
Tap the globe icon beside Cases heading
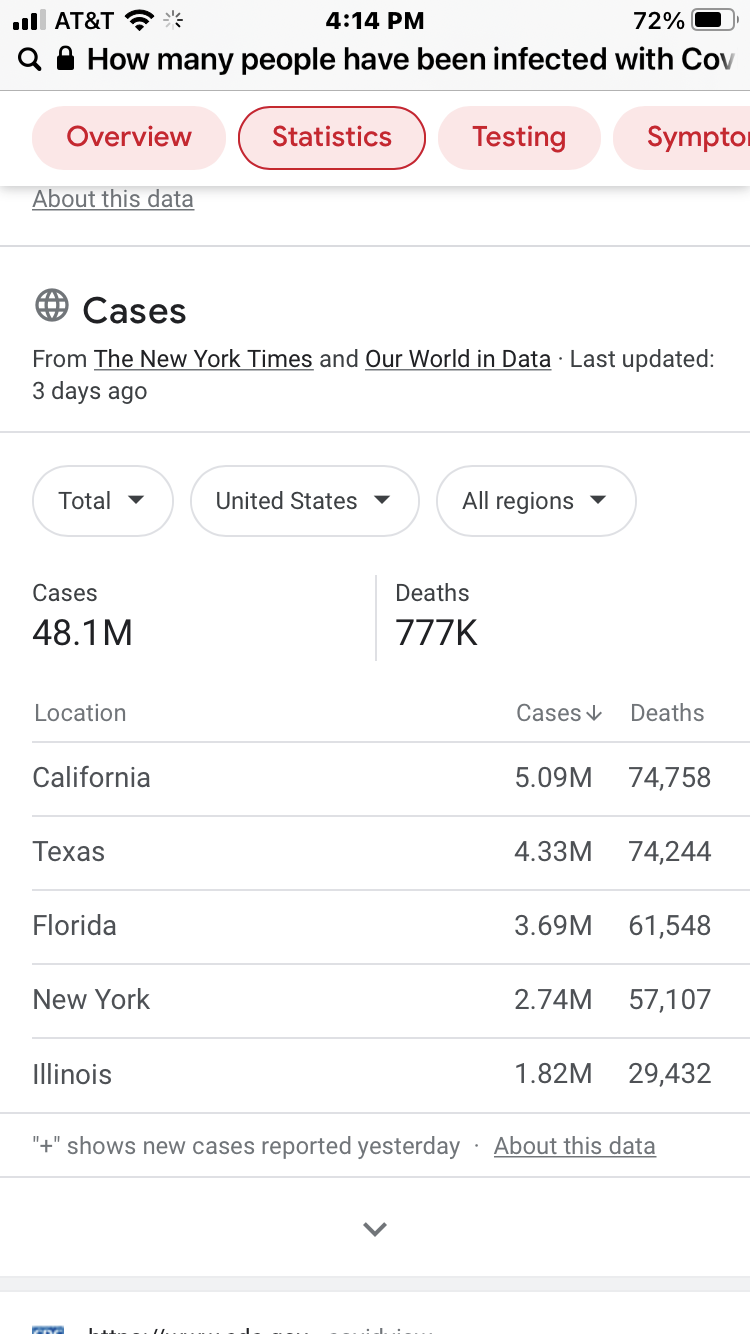[52, 305]
